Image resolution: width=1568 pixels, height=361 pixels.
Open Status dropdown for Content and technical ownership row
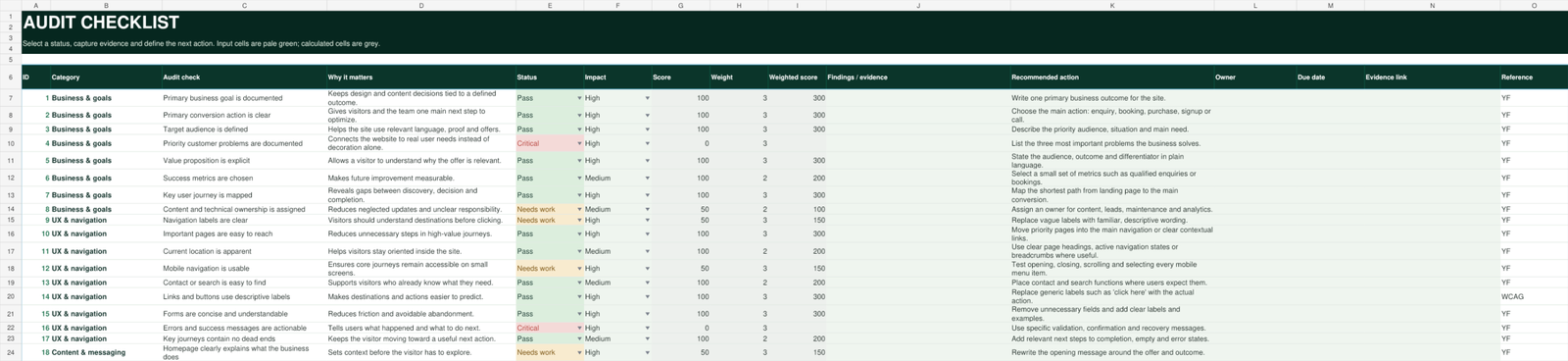click(579, 209)
